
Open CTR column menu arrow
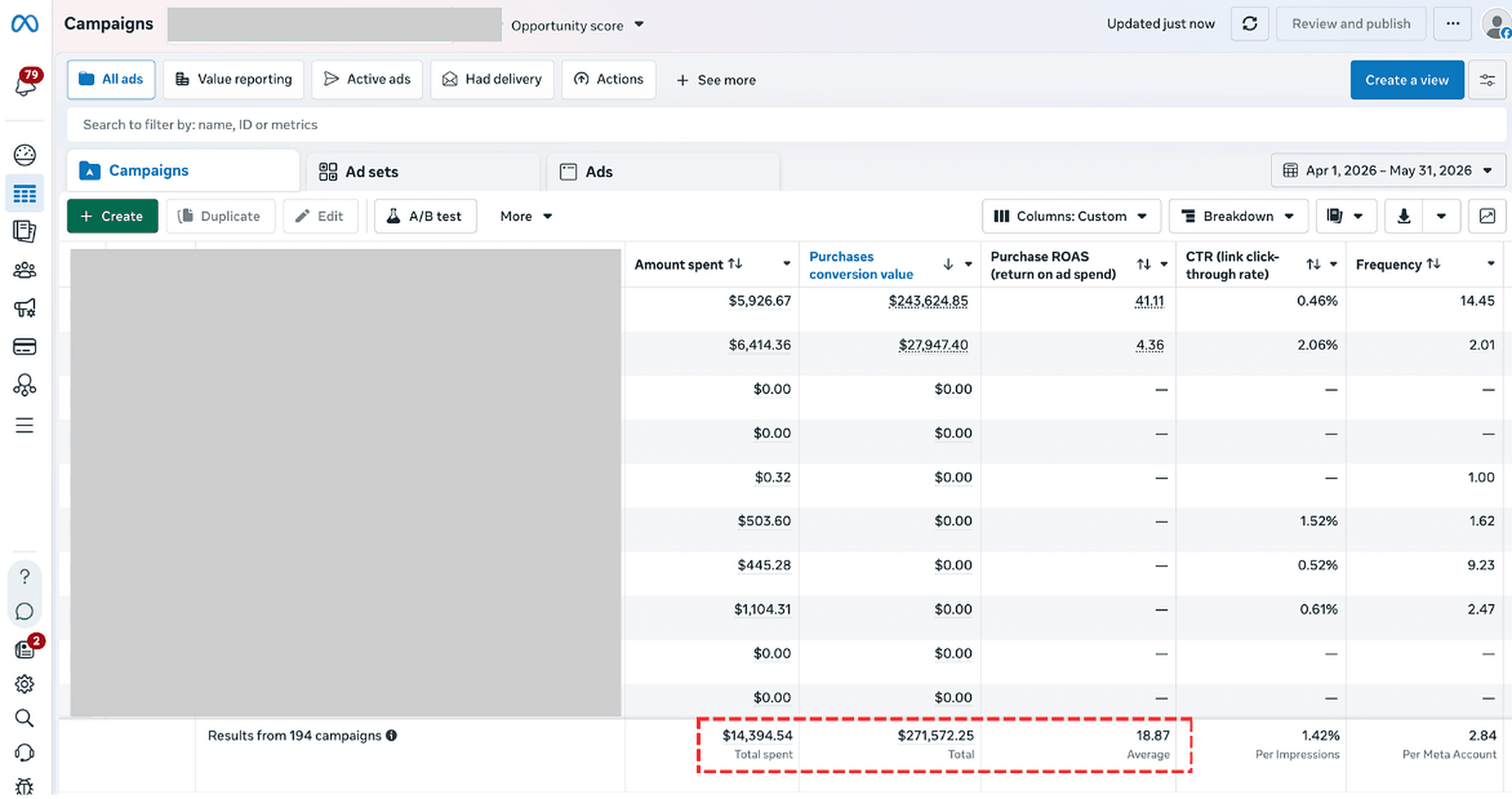tap(1333, 264)
